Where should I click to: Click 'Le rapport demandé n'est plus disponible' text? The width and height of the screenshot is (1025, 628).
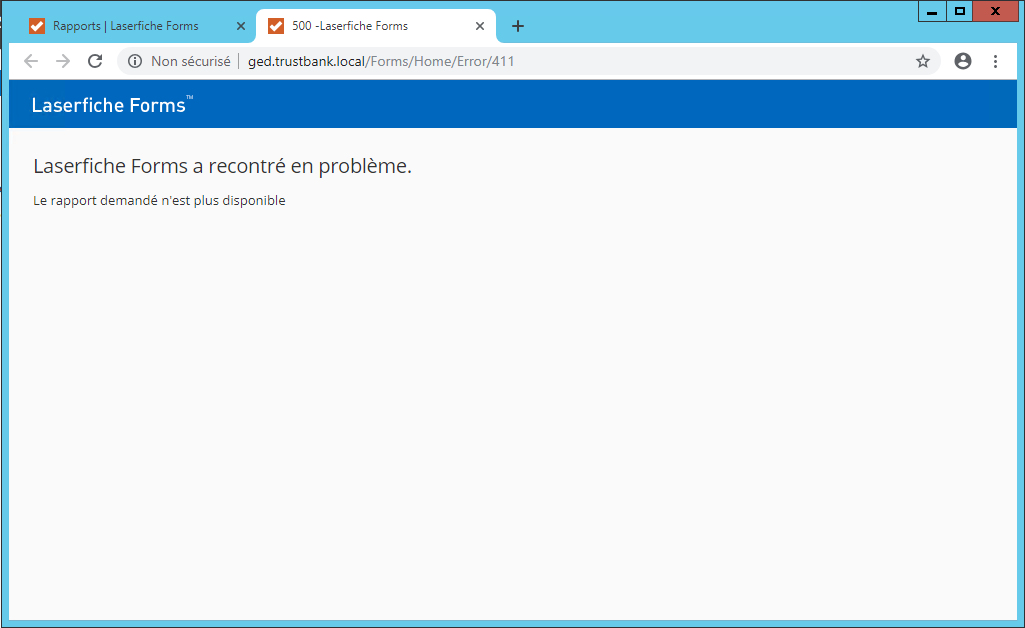(x=160, y=201)
